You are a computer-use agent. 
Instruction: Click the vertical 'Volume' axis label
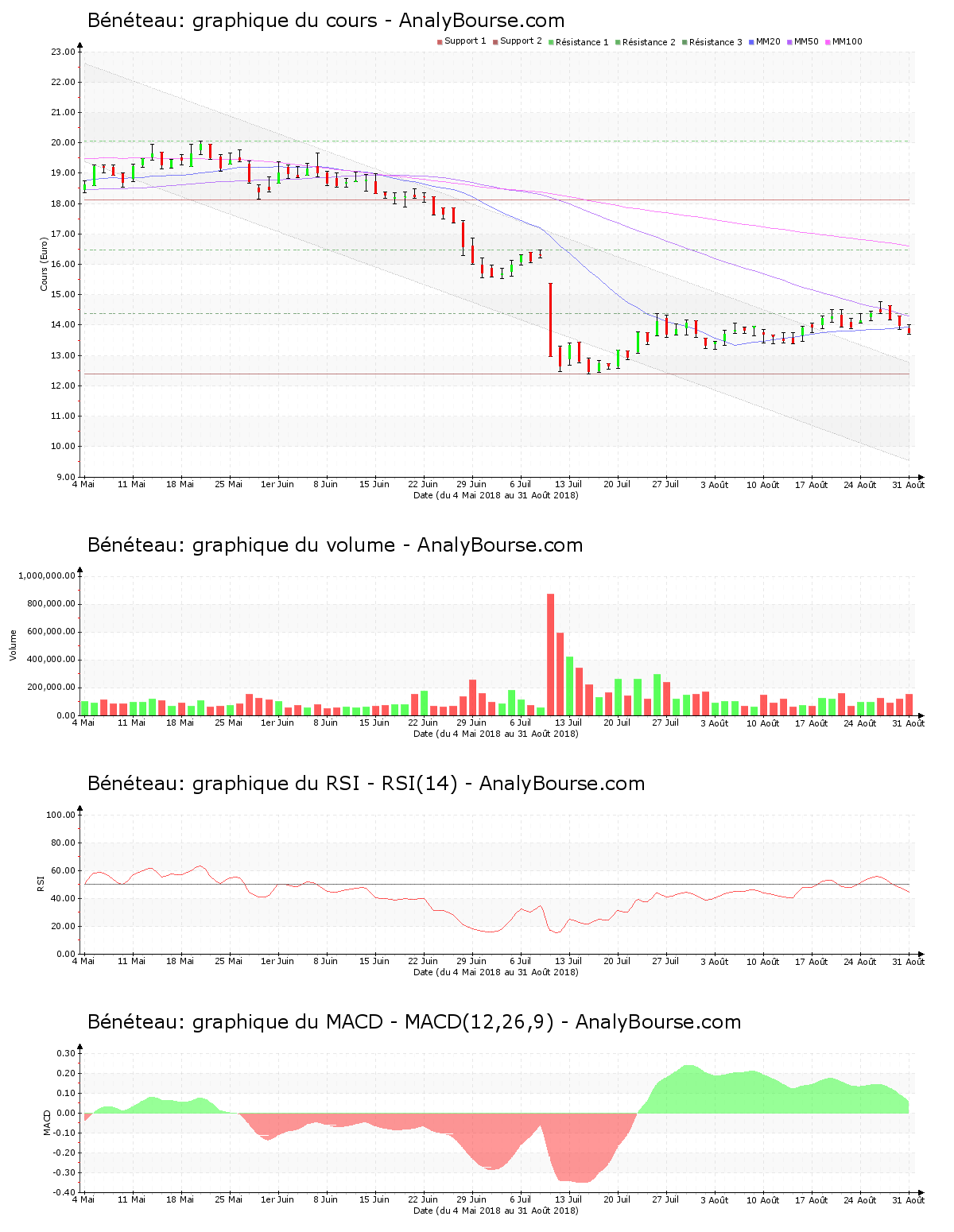tap(13, 645)
